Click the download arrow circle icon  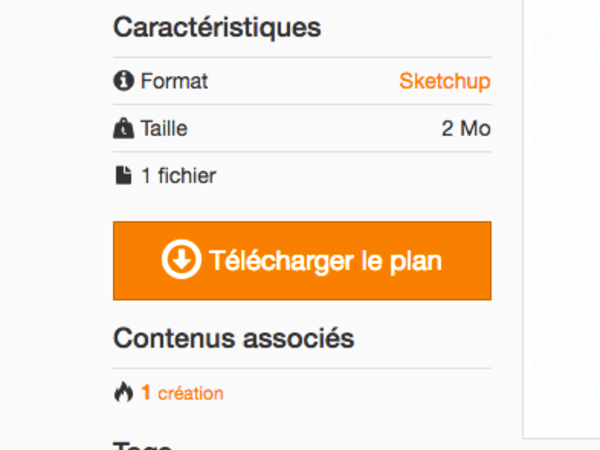click(181, 260)
